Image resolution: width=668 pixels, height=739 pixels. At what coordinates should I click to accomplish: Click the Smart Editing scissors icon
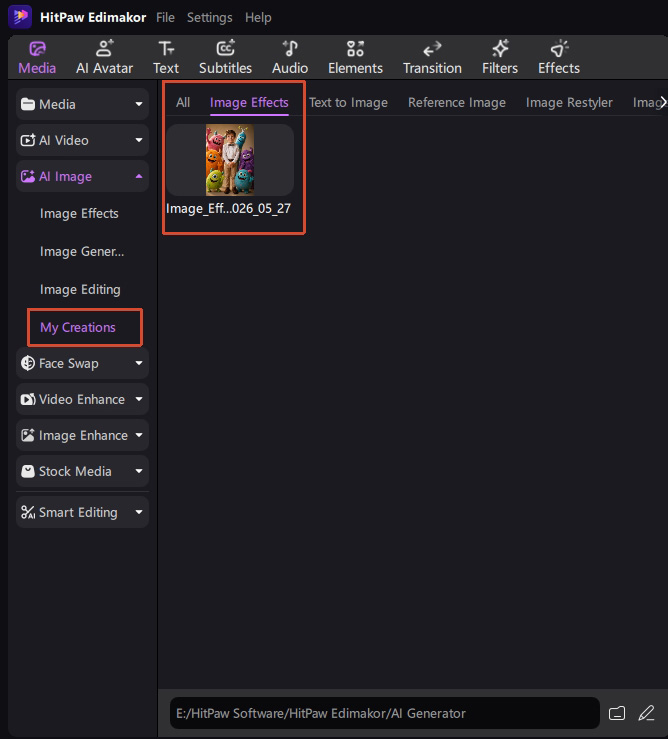[x=28, y=512]
